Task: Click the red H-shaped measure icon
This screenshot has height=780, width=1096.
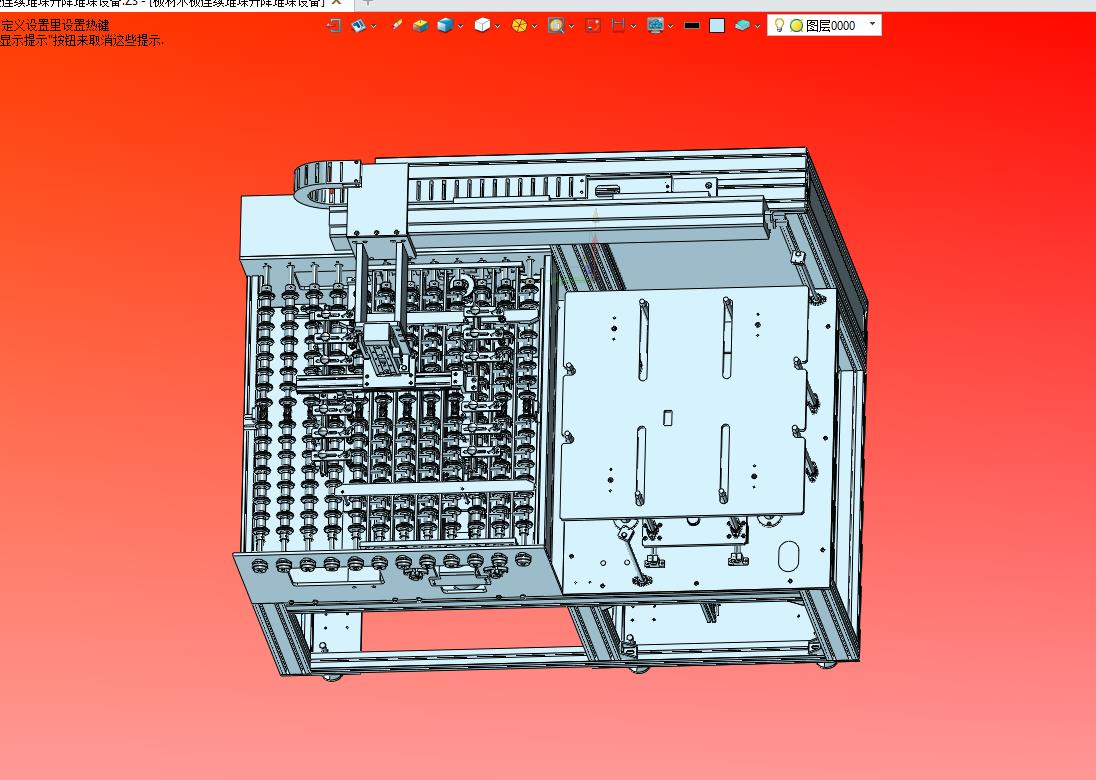Action: (618, 26)
